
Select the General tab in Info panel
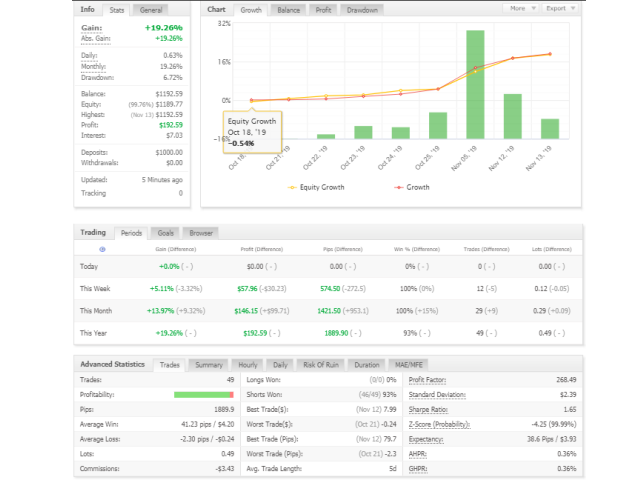[x=151, y=9]
